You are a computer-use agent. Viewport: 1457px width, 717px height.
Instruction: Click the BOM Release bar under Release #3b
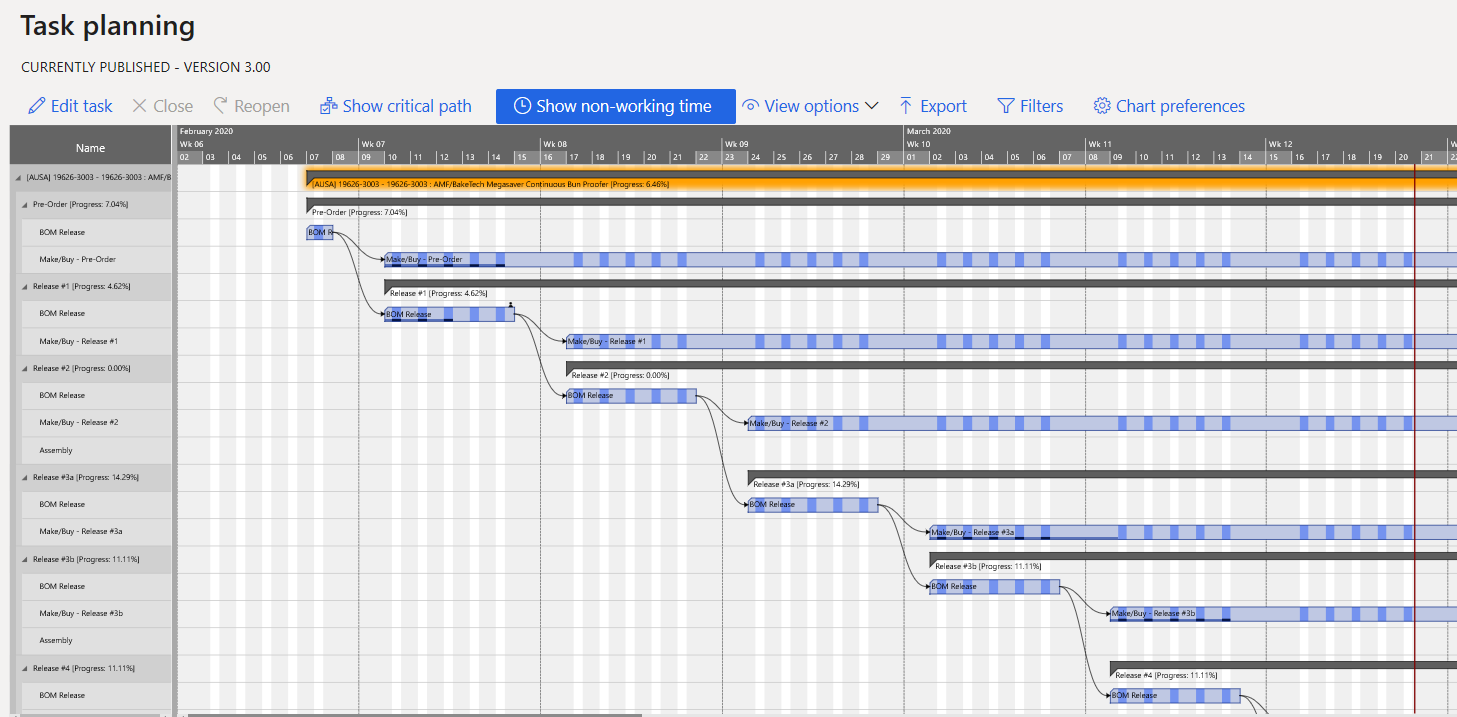click(x=994, y=587)
